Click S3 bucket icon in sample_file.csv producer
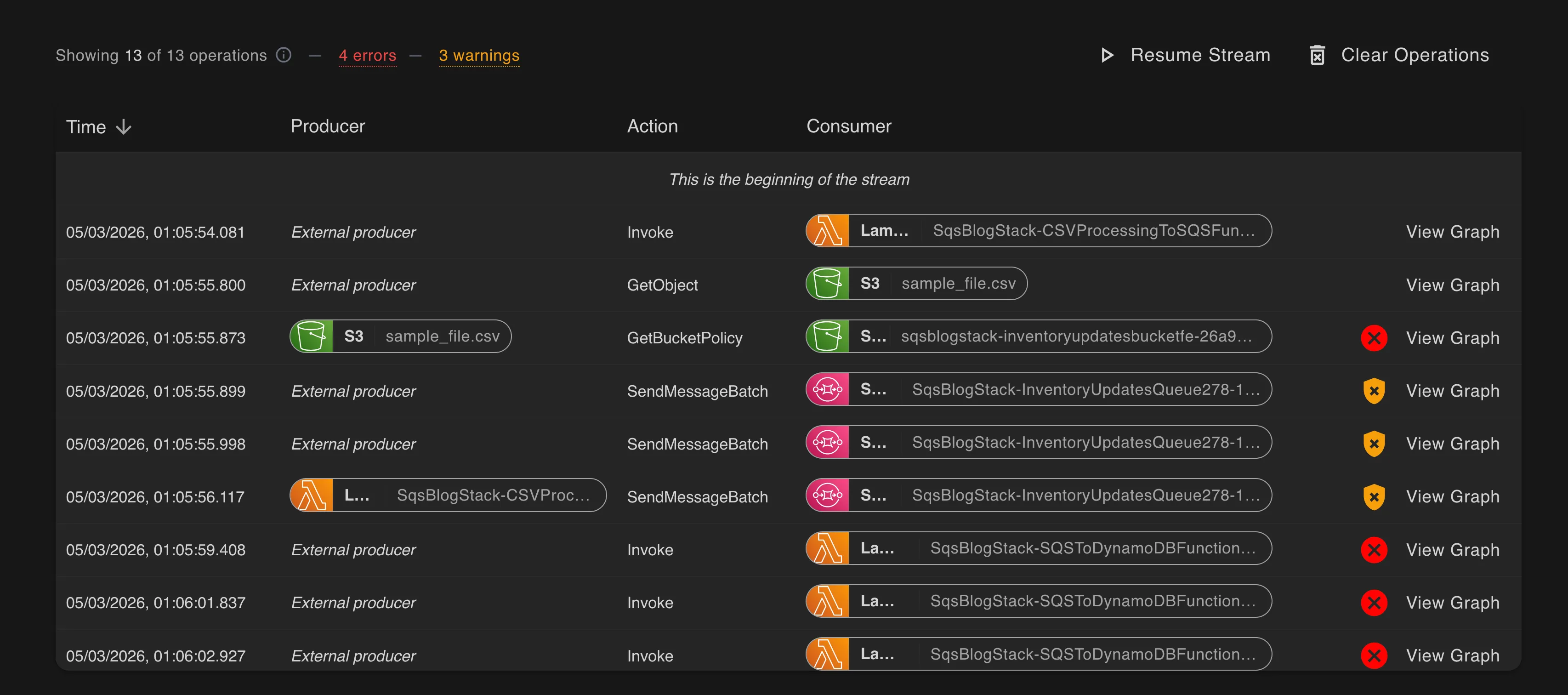The image size is (1568, 695). coord(312,336)
